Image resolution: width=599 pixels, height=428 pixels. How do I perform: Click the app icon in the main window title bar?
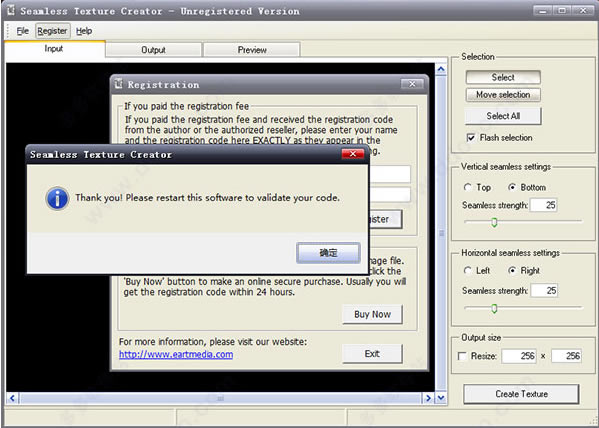[x=11, y=10]
